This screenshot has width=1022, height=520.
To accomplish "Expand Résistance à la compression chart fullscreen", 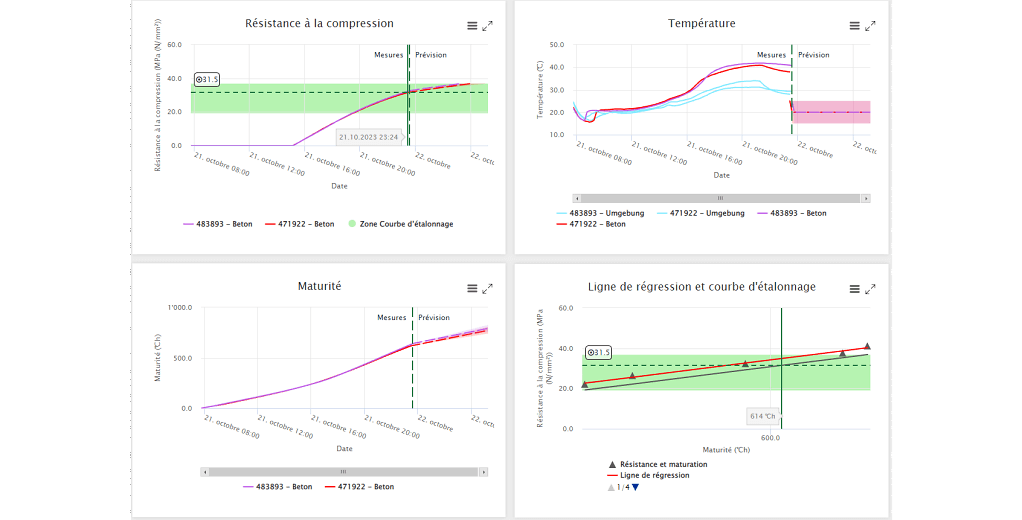I will (488, 26).
